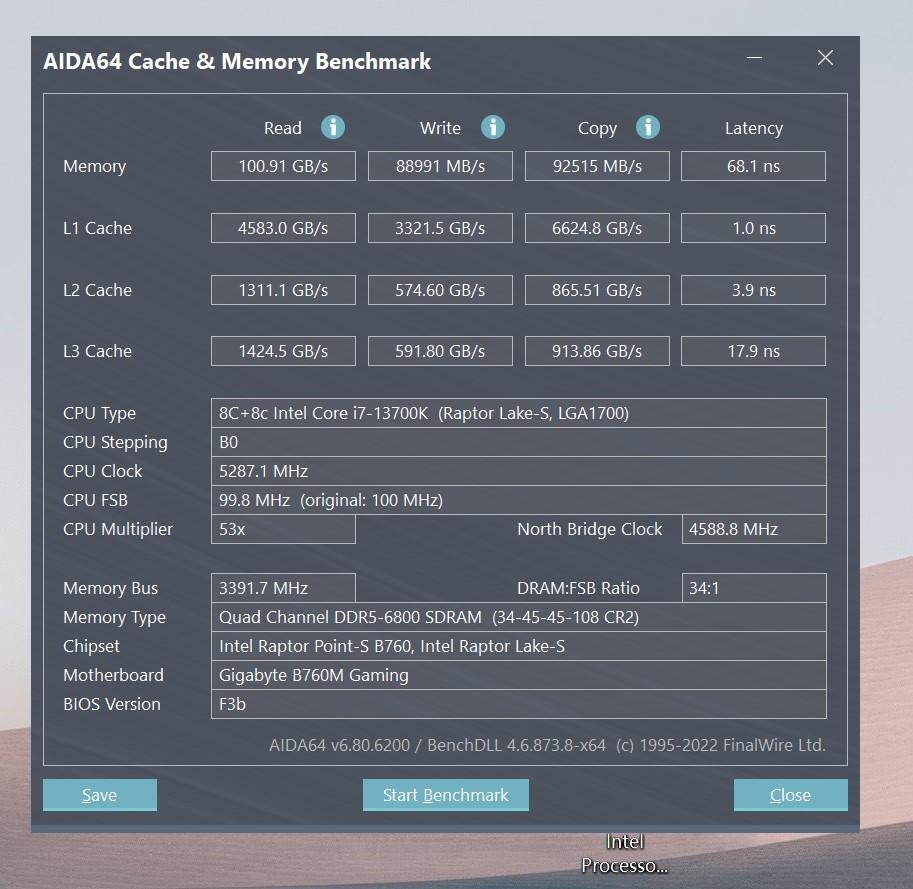Click the L3 Cache Read value 1424.5 GB/s
Viewport: 913px width, 889px height.
(x=283, y=351)
